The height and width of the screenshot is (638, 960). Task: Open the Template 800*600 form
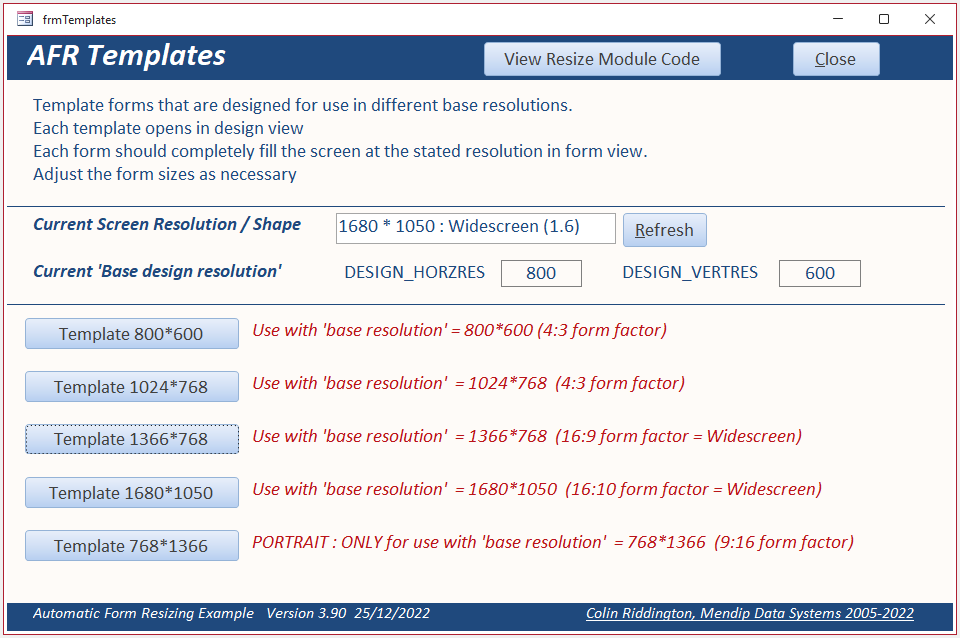click(x=132, y=334)
